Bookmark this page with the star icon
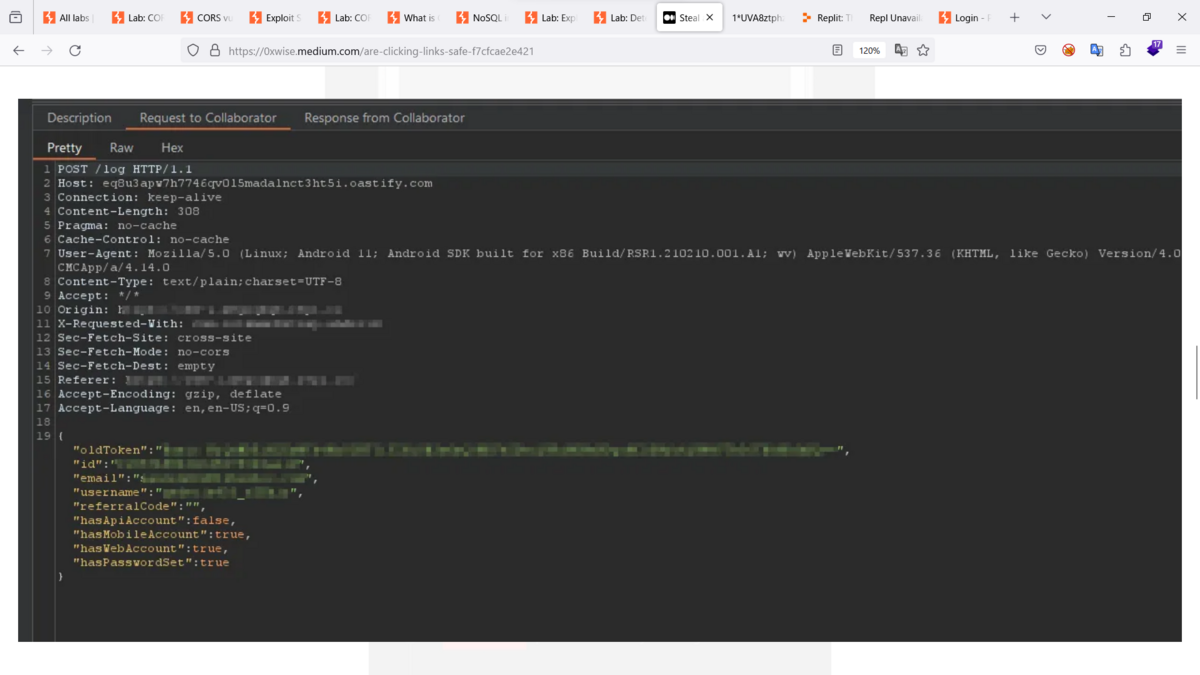This screenshot has width=1200, height=675. pyautogui.click(x=923, y=50)
